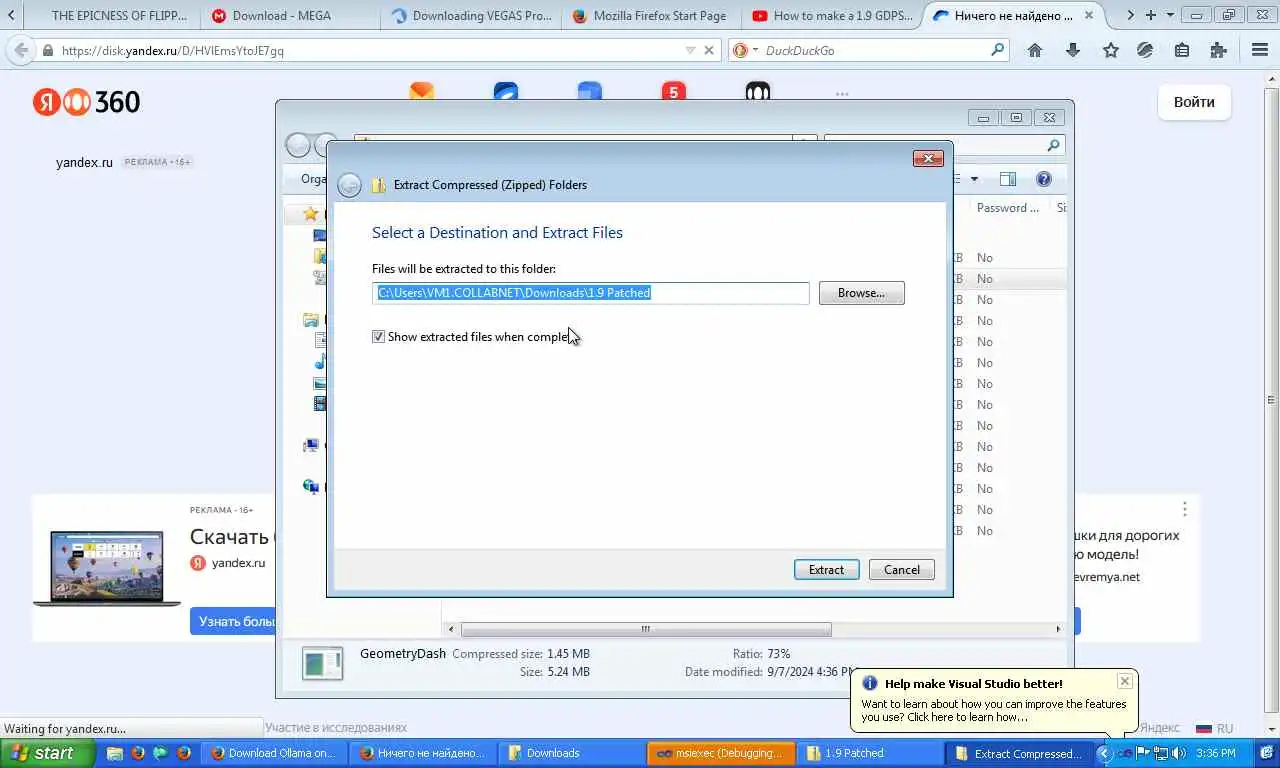Click the Yandex 360 logo
The width and height of the screenshot is (1280, 768).
click(x=87, y=101)
